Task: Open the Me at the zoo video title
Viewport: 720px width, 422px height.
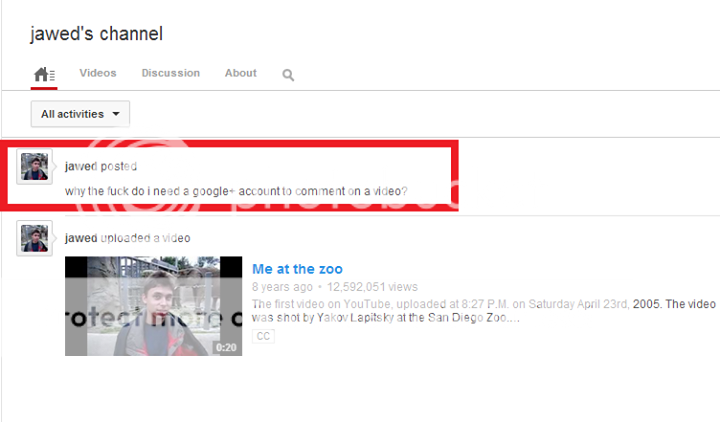Action: coord(297,269)
